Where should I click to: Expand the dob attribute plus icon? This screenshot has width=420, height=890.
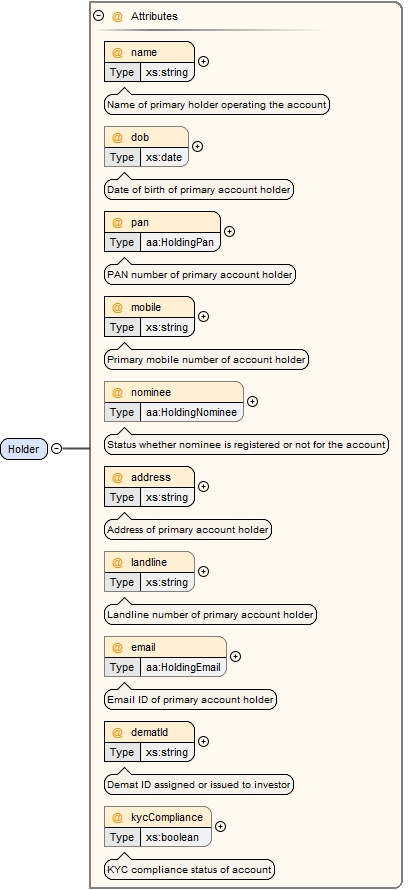click(198, 146)
